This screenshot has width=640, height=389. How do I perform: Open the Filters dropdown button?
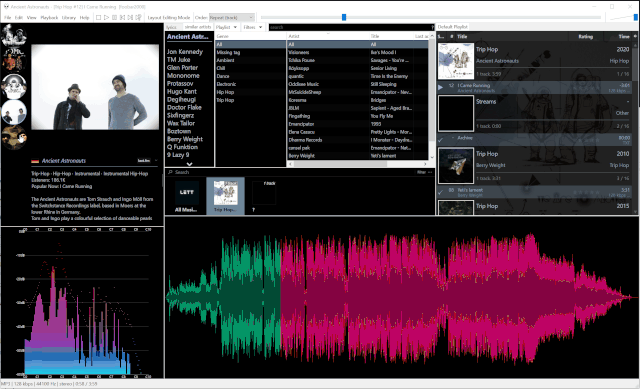253,27
